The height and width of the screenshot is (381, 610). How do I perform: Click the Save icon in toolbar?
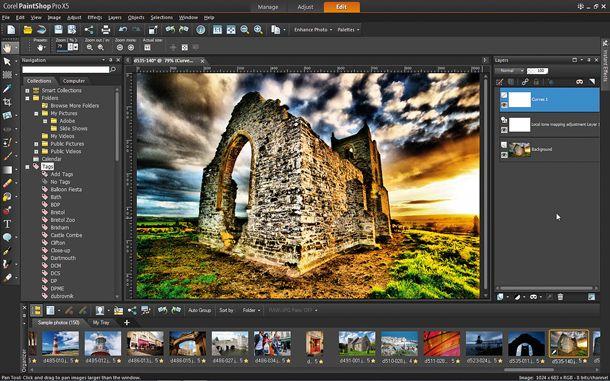(x=58, y=30)
